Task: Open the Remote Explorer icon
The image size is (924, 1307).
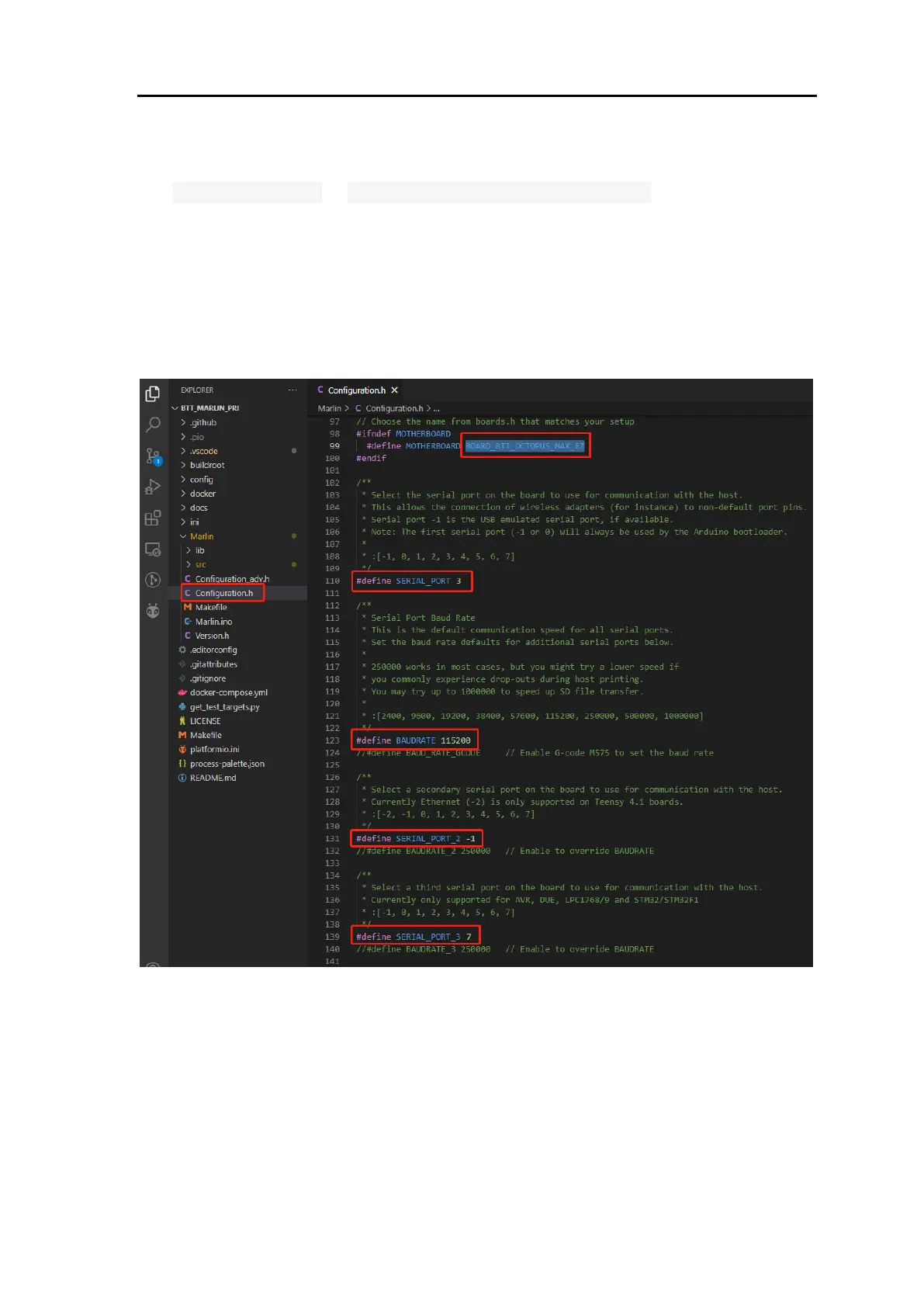Action: (153, 549)
